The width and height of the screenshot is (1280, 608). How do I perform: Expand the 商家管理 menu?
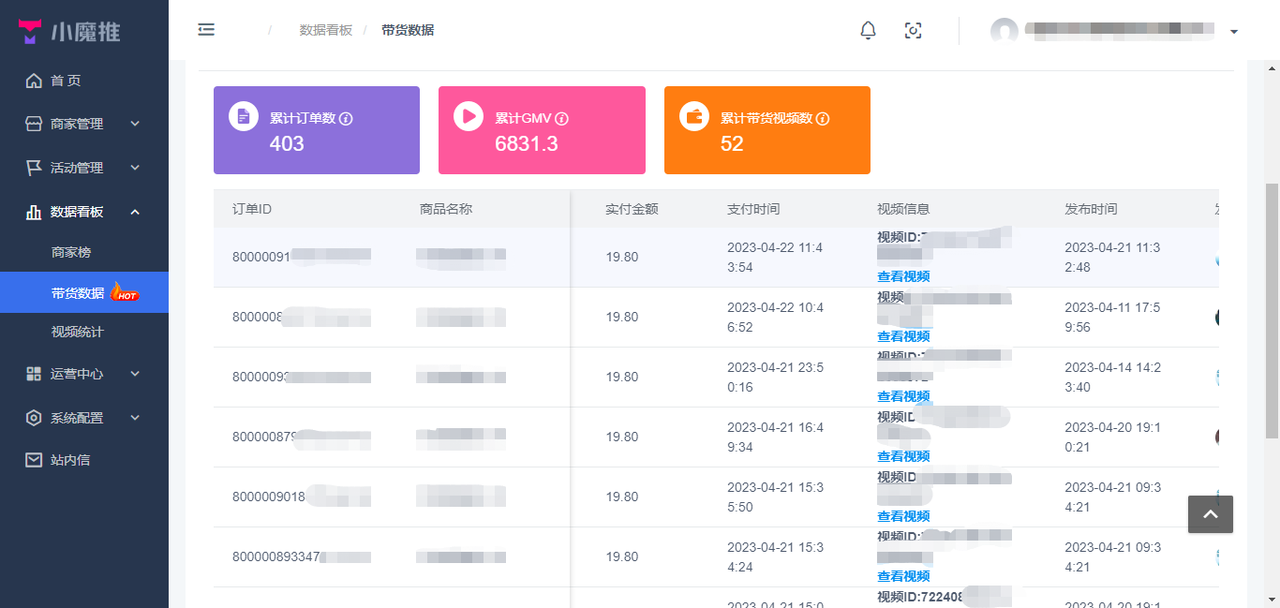pos(84,124)
